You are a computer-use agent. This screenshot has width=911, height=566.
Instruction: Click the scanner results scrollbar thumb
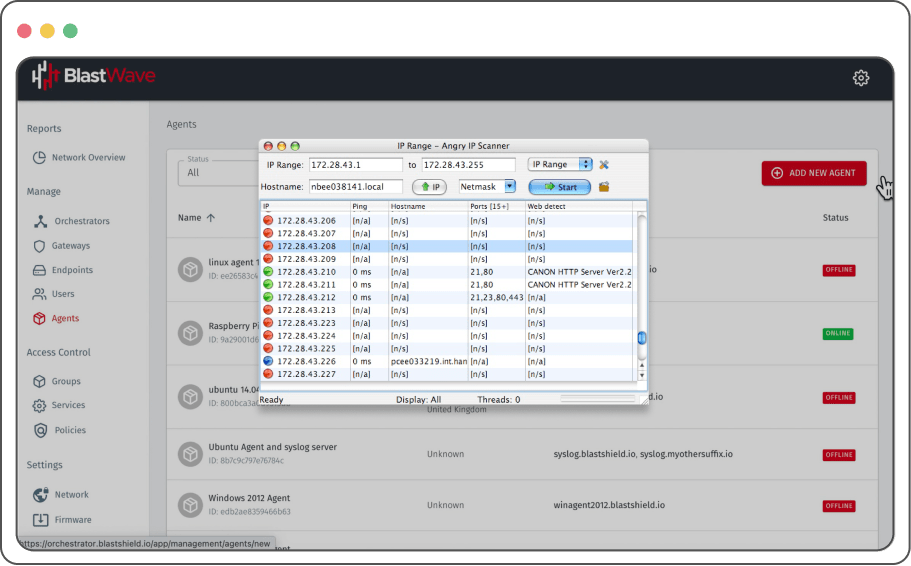641,338
